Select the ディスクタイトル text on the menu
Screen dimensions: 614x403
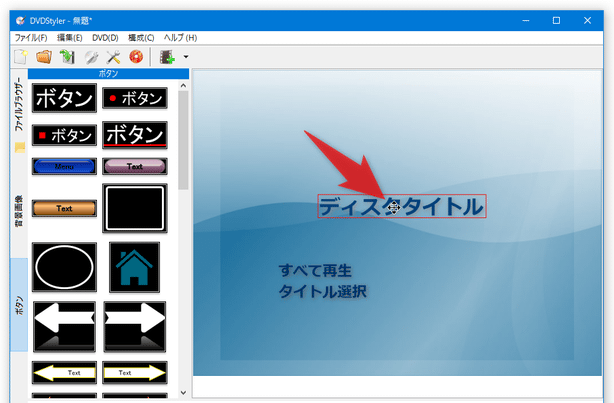402,206
